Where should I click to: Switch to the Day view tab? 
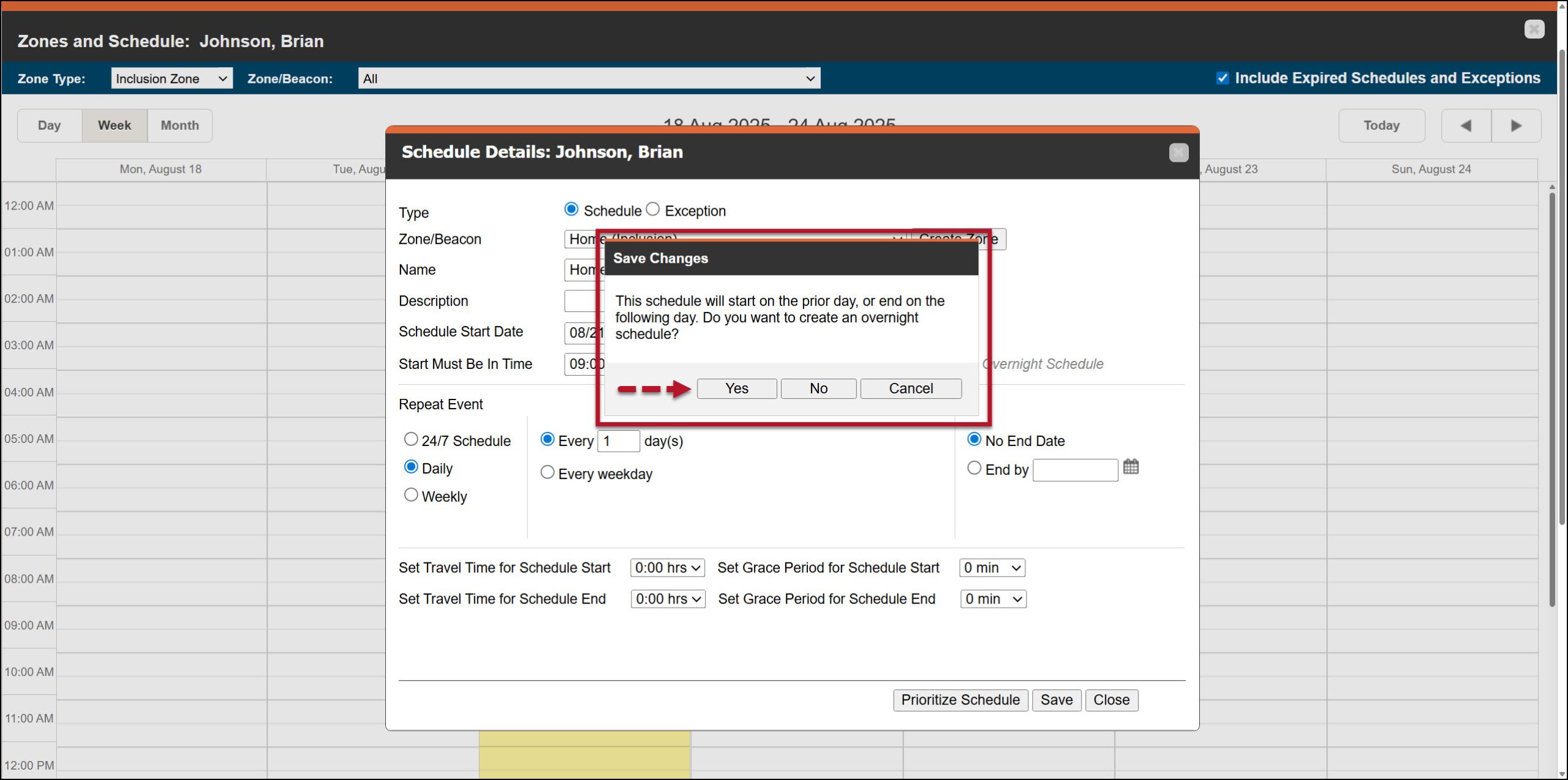click(49, 126)
